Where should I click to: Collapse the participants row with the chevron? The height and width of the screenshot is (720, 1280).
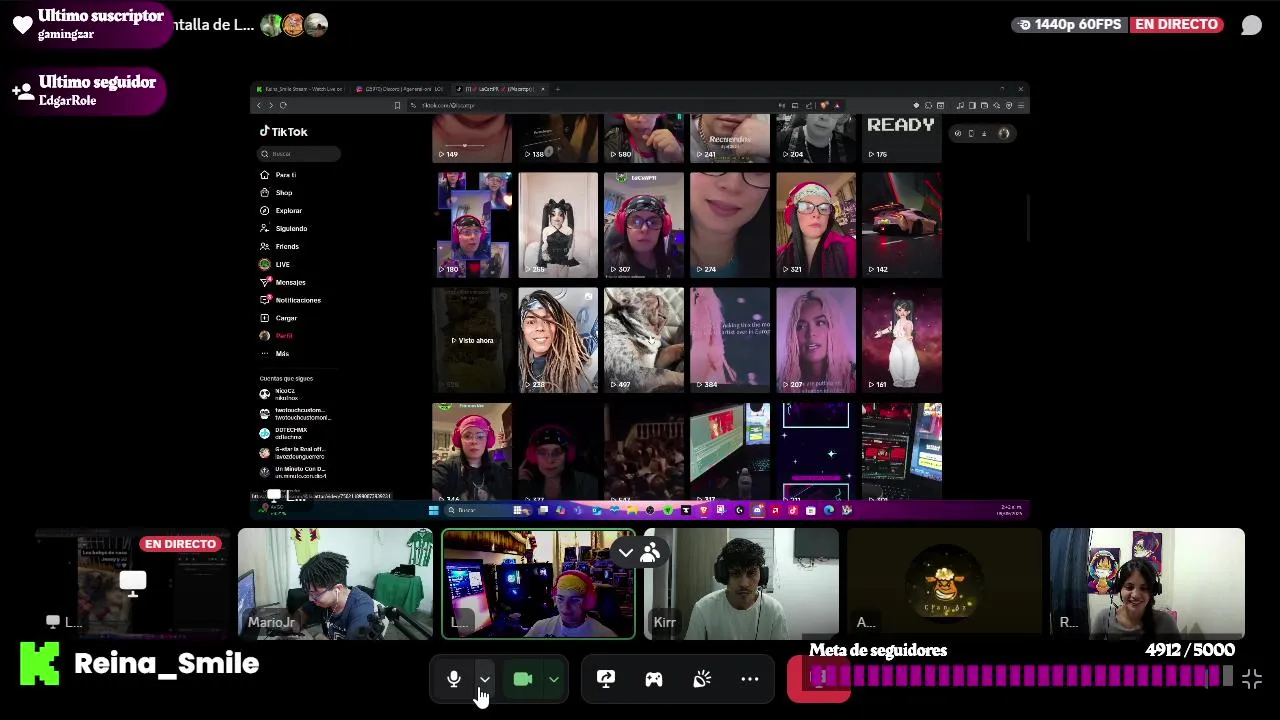tap(626, 552)
